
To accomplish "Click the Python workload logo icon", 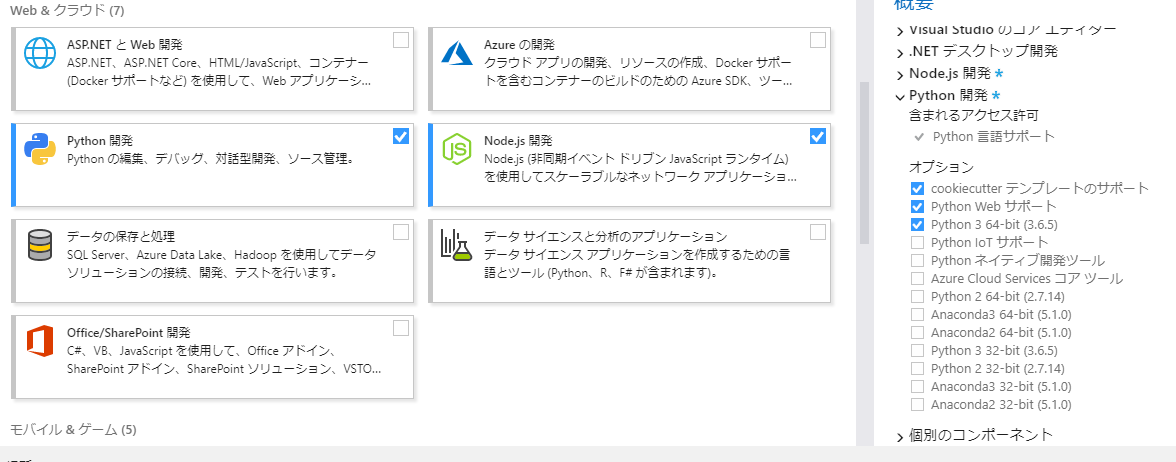I will 40,149.
